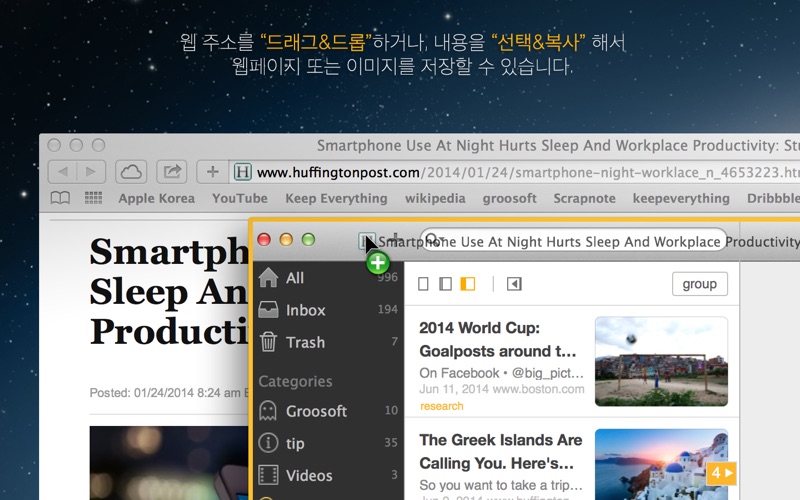The image size is (800, 500).
Task: Open Scrapnote bookmark
Action: tap(585, 198)
